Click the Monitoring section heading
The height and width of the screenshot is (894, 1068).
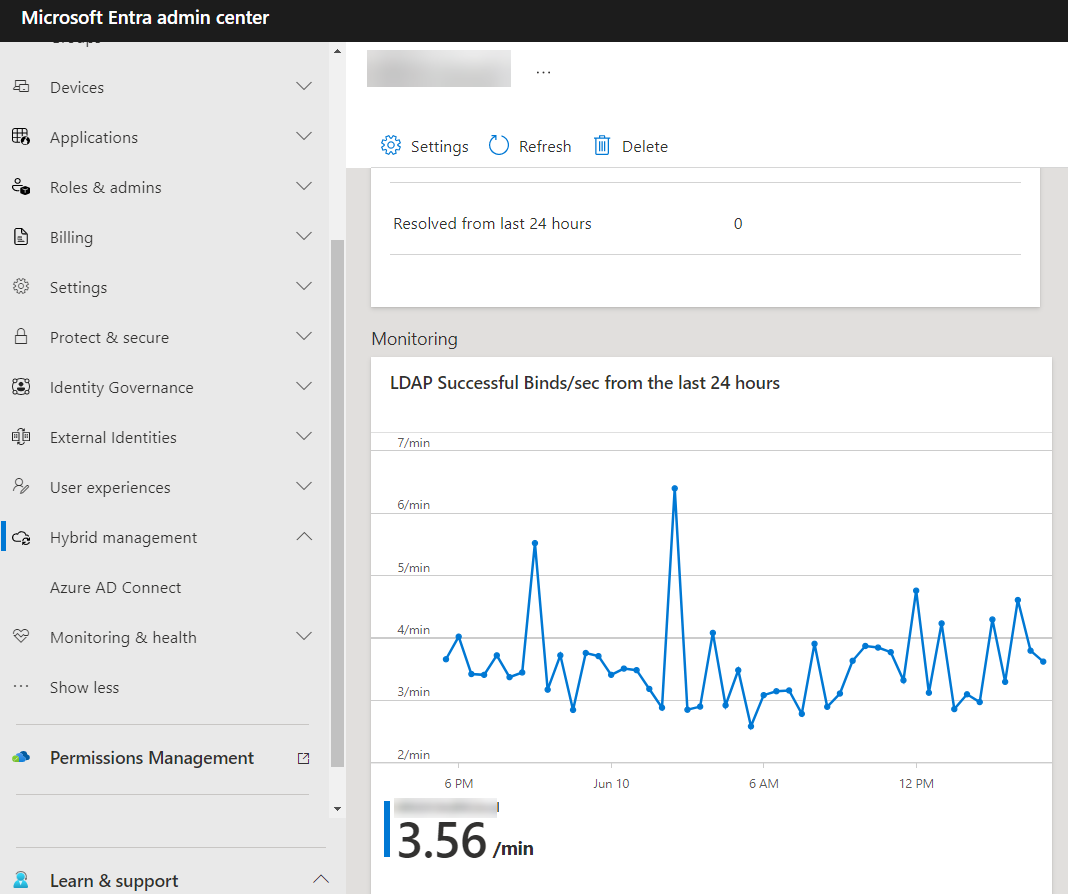click(414, 339)
